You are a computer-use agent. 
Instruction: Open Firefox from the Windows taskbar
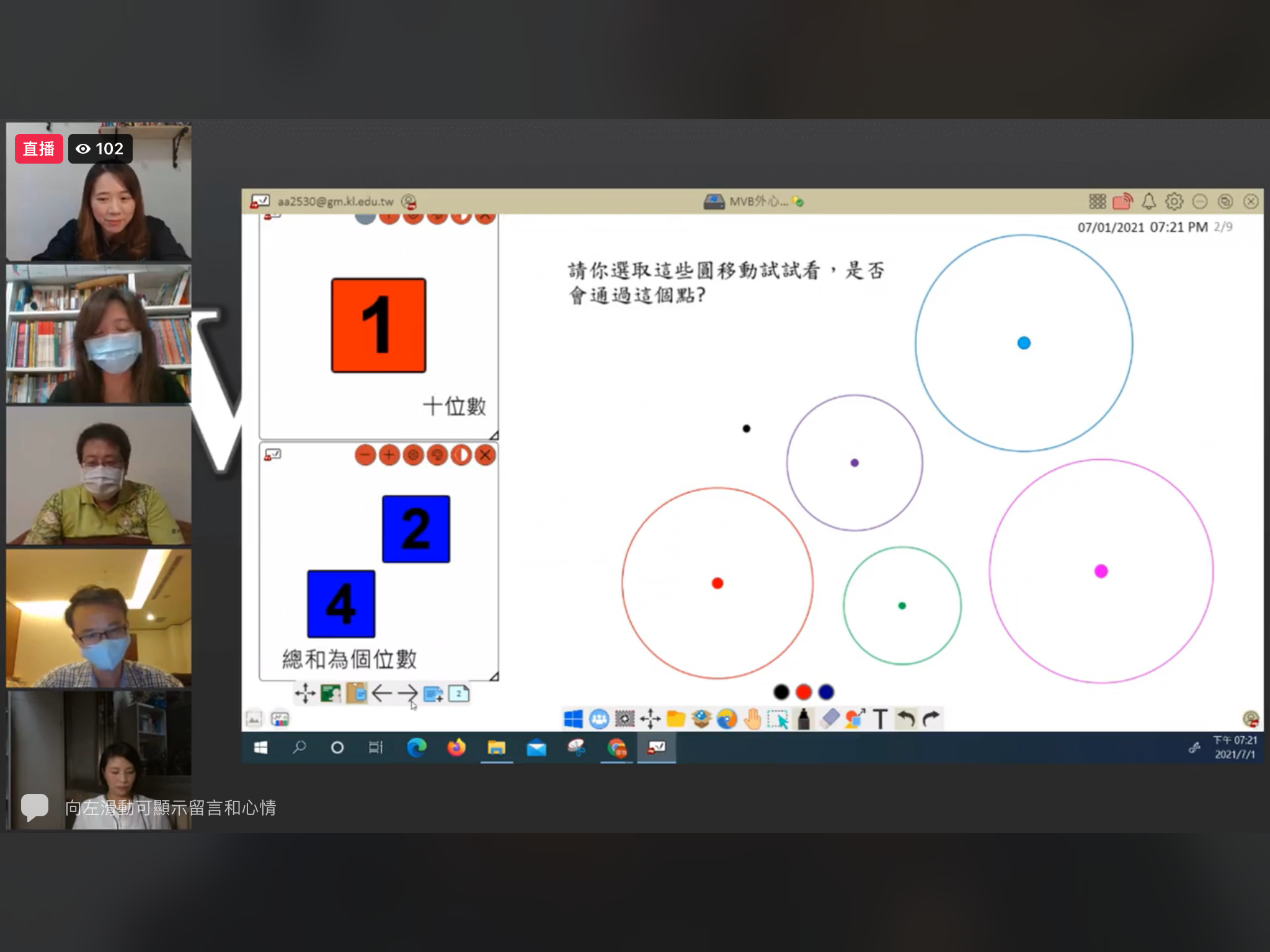[x=456, y=747]
